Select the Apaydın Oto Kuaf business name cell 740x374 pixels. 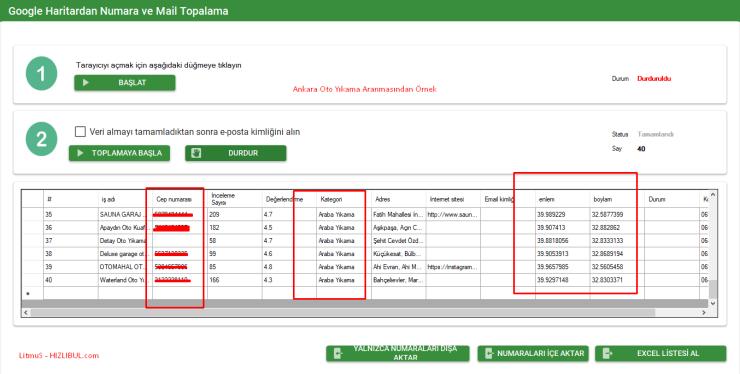tap(125, 228)
